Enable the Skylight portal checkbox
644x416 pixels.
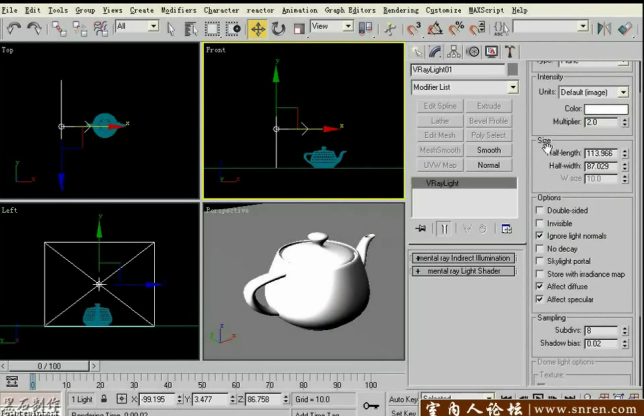click(x=540, y=261)
